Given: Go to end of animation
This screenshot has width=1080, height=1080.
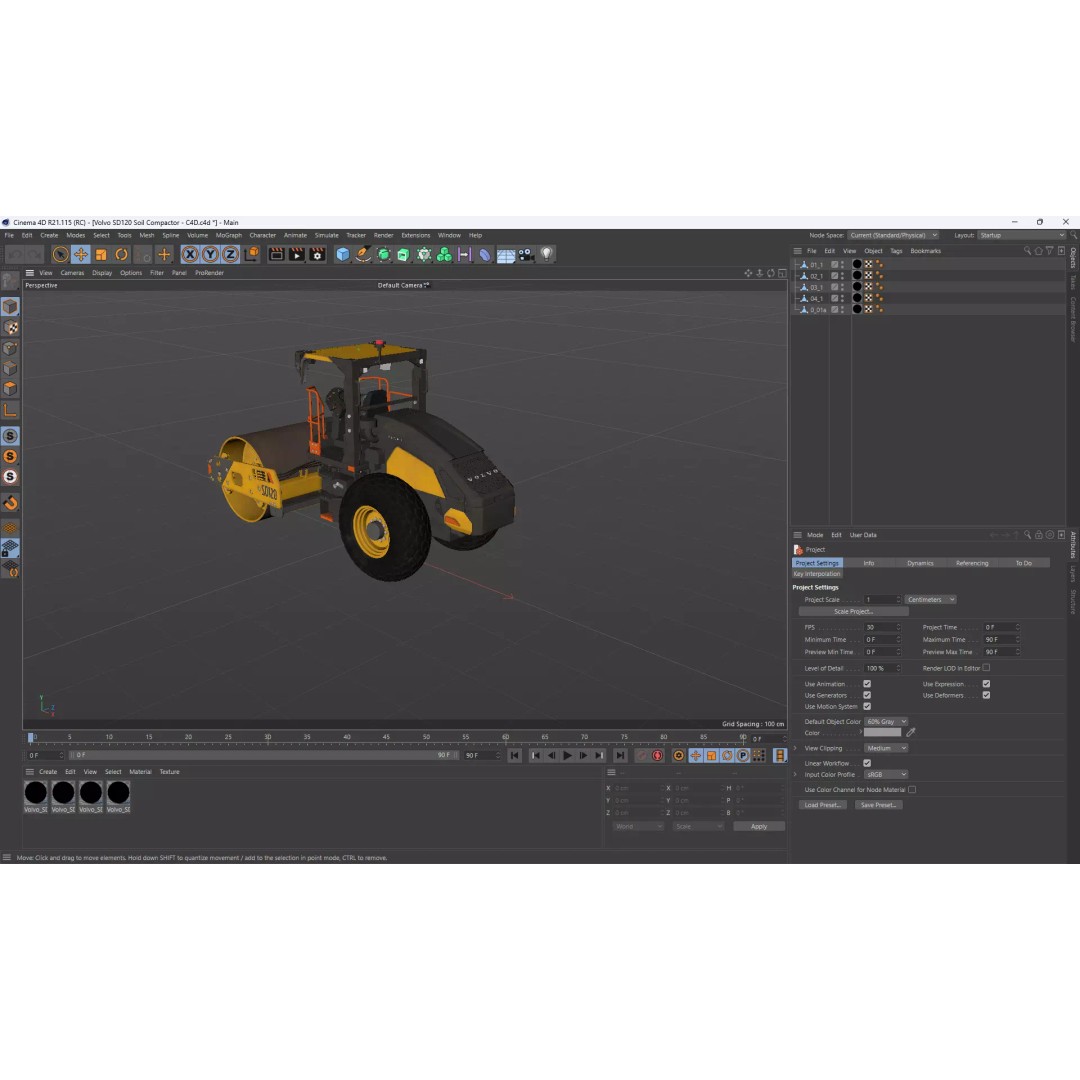Looking at the screenshot, I should (620, 756).
